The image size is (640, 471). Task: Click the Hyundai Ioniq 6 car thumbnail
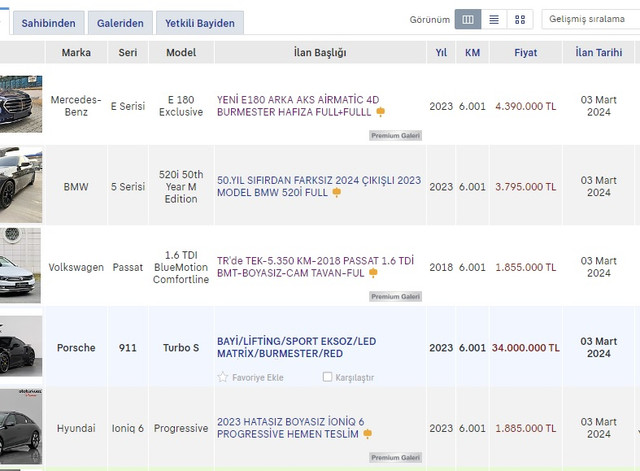click(x=21, y=427)
